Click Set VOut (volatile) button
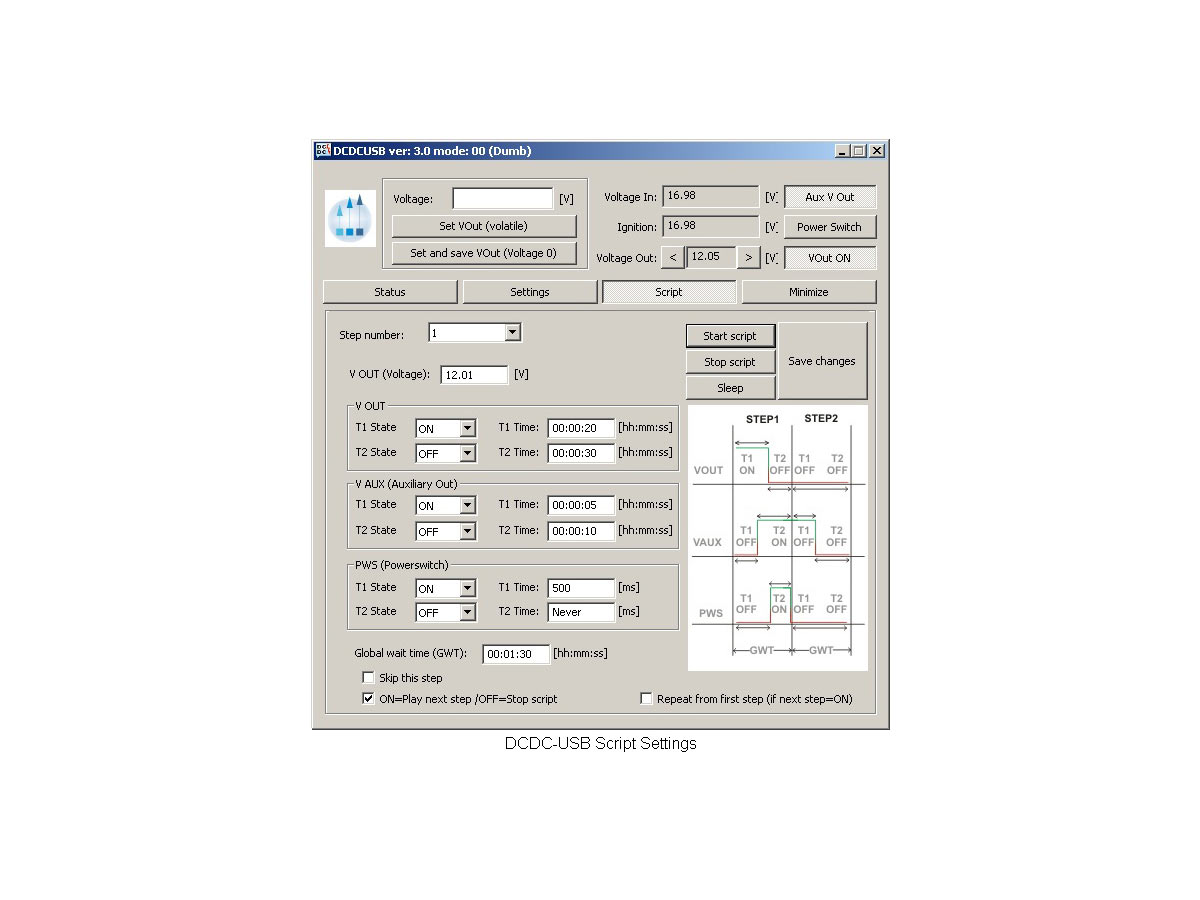The width and height of the screenshot is (1200, 900). tap(484, 226)
